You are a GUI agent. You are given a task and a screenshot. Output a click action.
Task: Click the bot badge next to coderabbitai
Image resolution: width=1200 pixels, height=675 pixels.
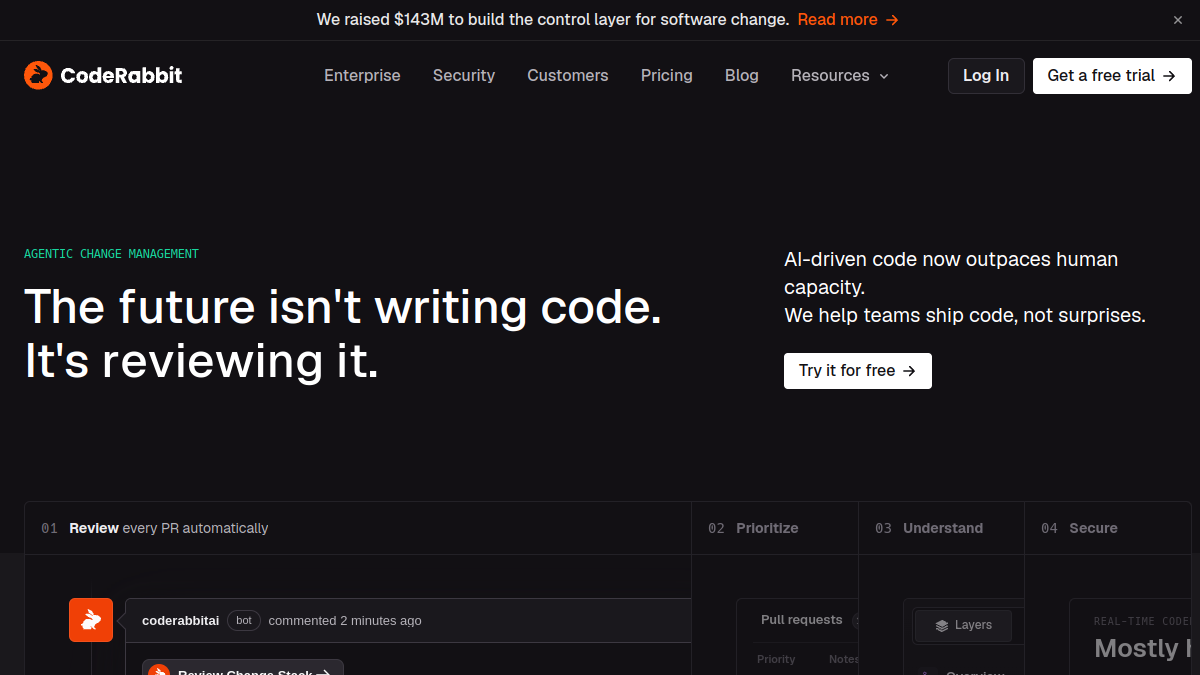click(x=244, y=621)
